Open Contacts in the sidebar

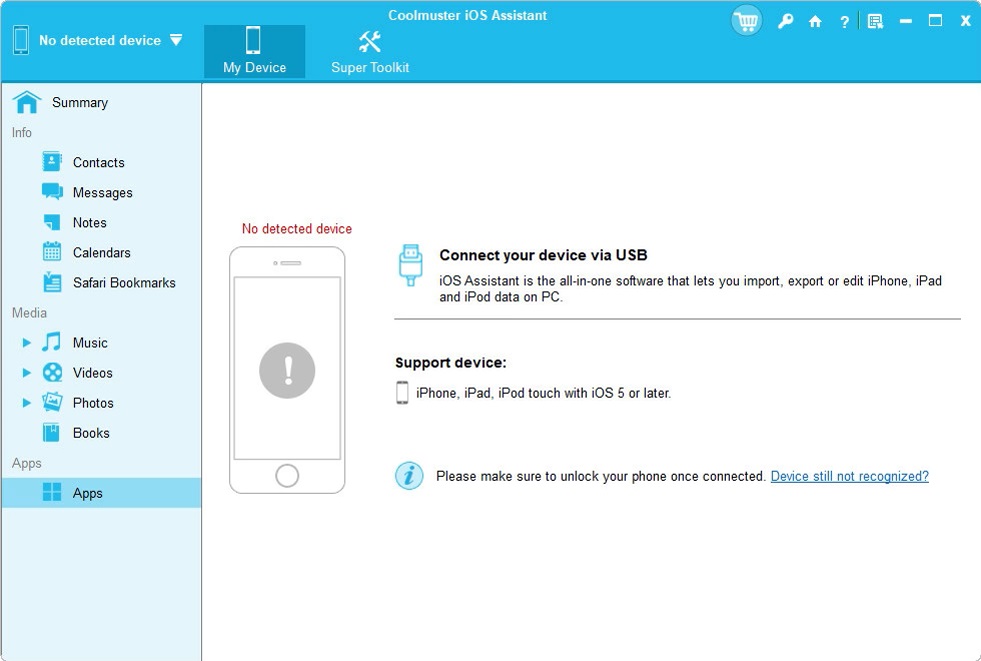(x=101, y=162)
